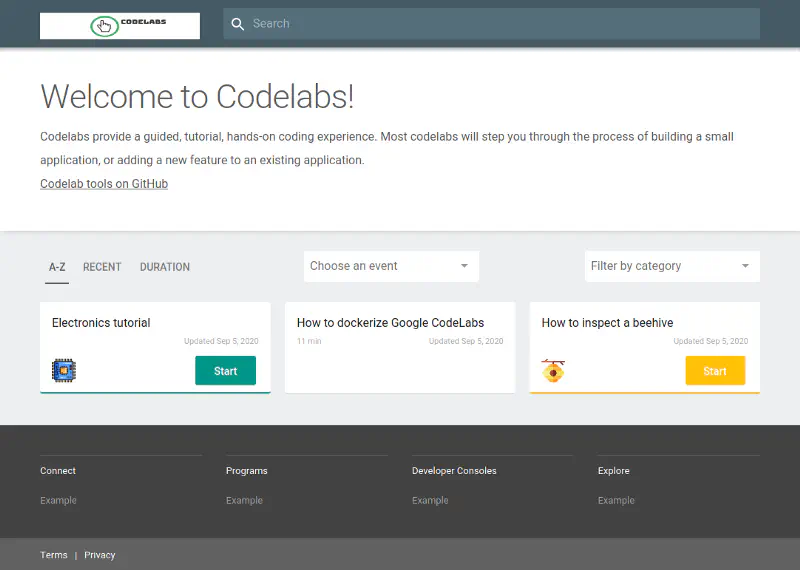This screenshot has width=800, height=570.
Task: Click the arrow on Choose an event
Action: pos(464,266)
